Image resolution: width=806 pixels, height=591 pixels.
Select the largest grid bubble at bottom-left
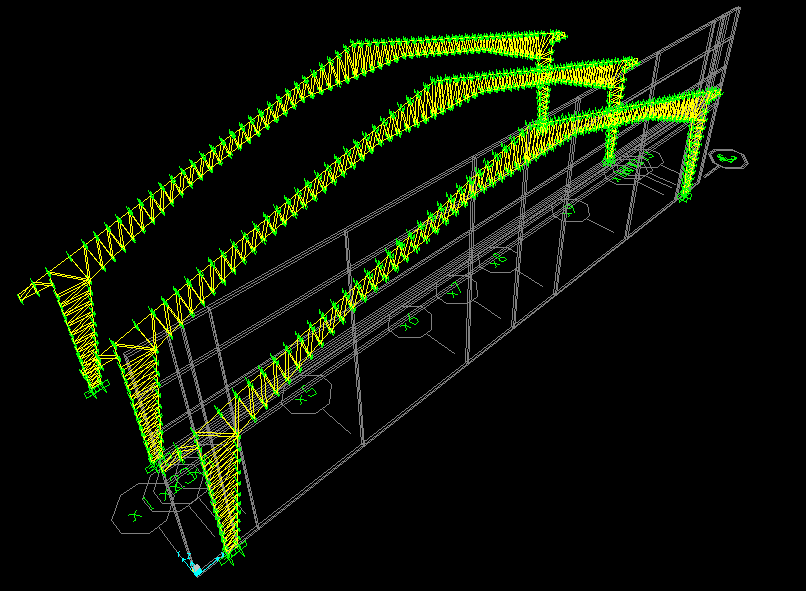coord(135,514)
